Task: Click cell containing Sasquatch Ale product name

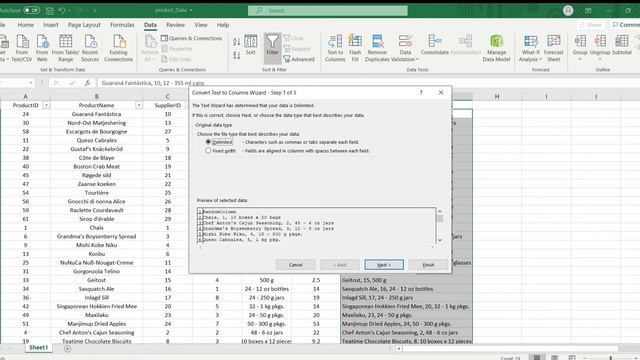Action: point(96,289)
